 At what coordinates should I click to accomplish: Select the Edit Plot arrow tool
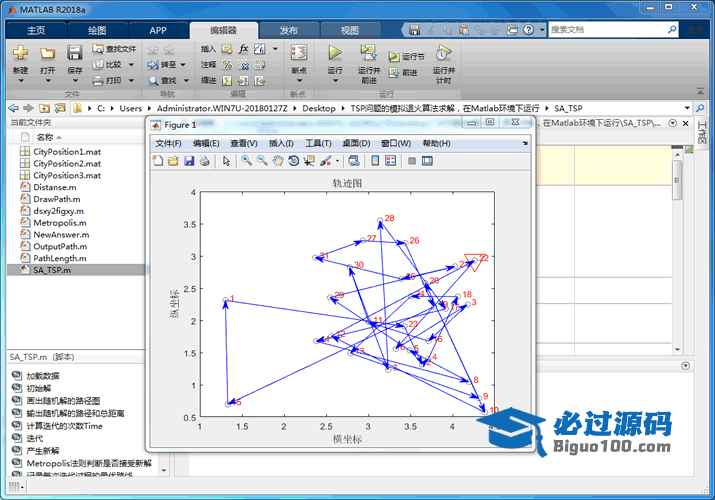(x=226, y=161)
